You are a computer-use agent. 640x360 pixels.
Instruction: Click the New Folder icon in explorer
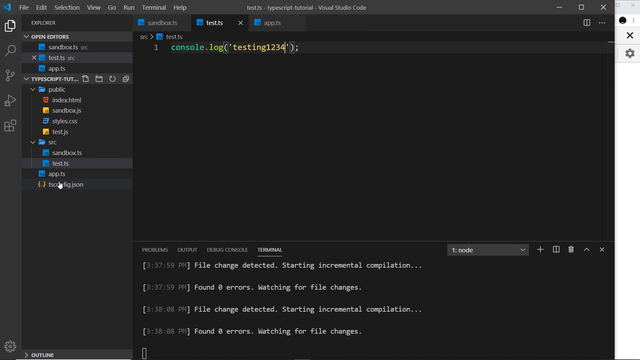click(99, 79)
